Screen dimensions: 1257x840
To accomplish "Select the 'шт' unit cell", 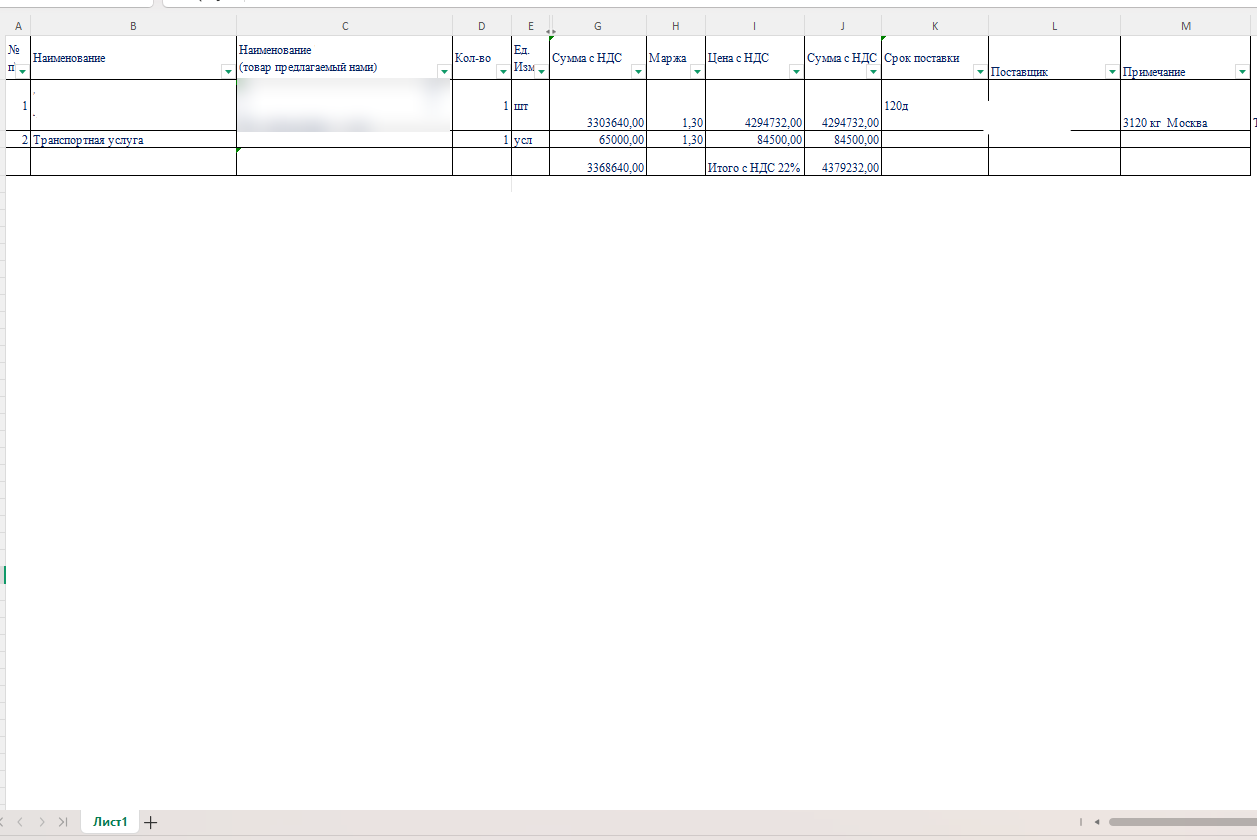I will 531,105.
